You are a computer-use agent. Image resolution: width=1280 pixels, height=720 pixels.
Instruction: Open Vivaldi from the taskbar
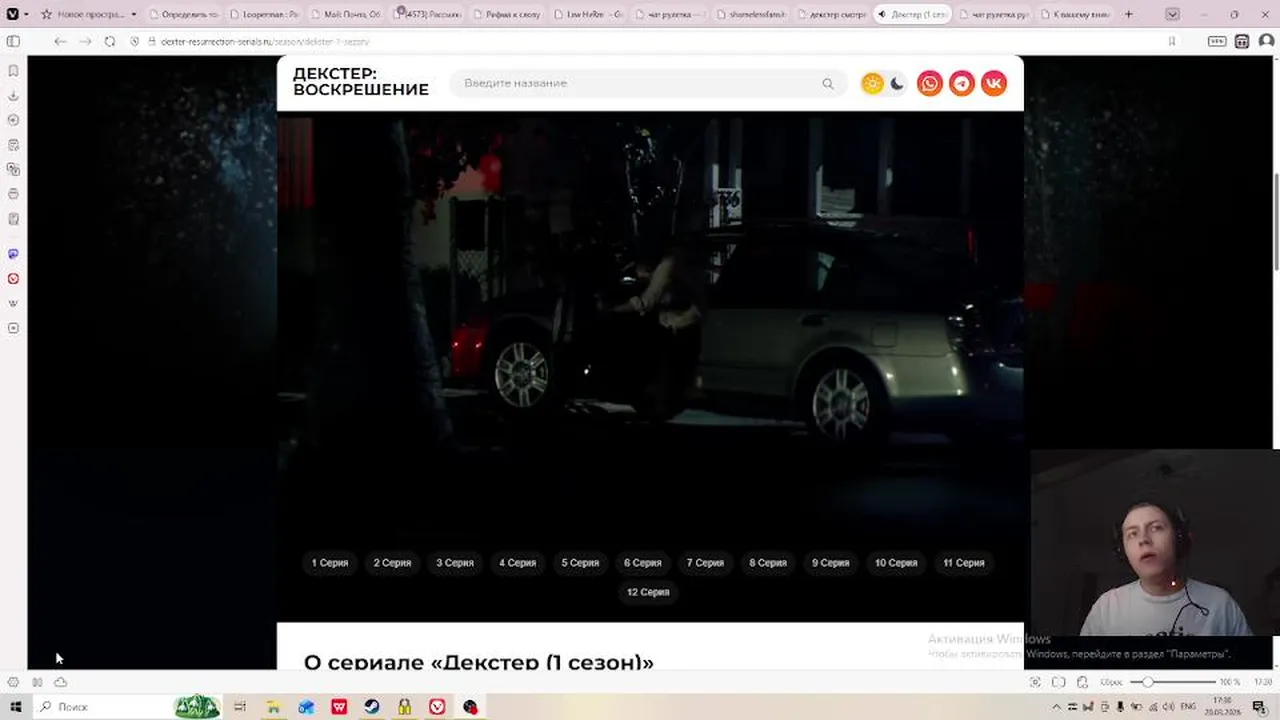(437, 707)
